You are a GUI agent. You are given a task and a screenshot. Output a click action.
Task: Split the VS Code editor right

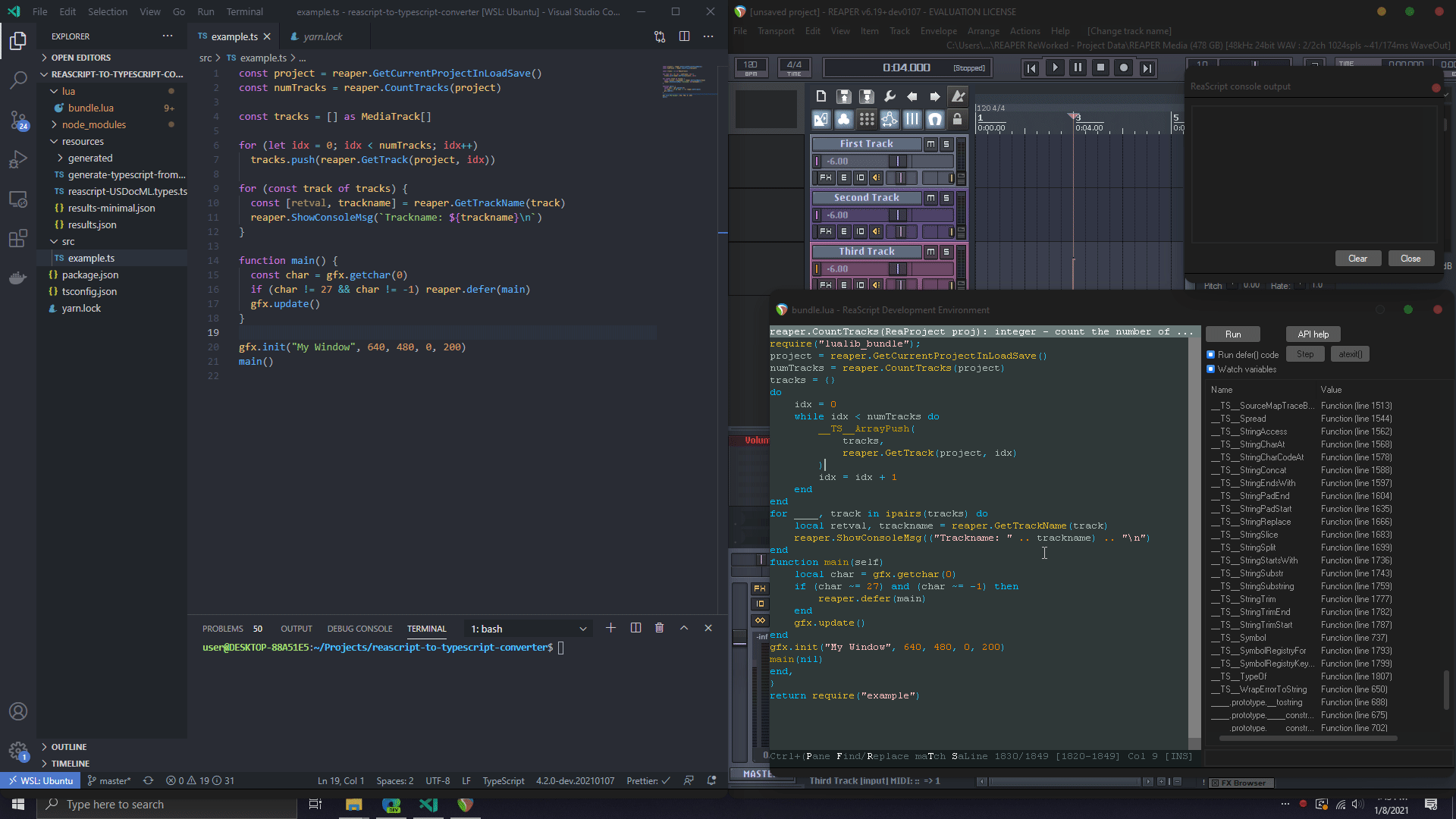point(684,36)
